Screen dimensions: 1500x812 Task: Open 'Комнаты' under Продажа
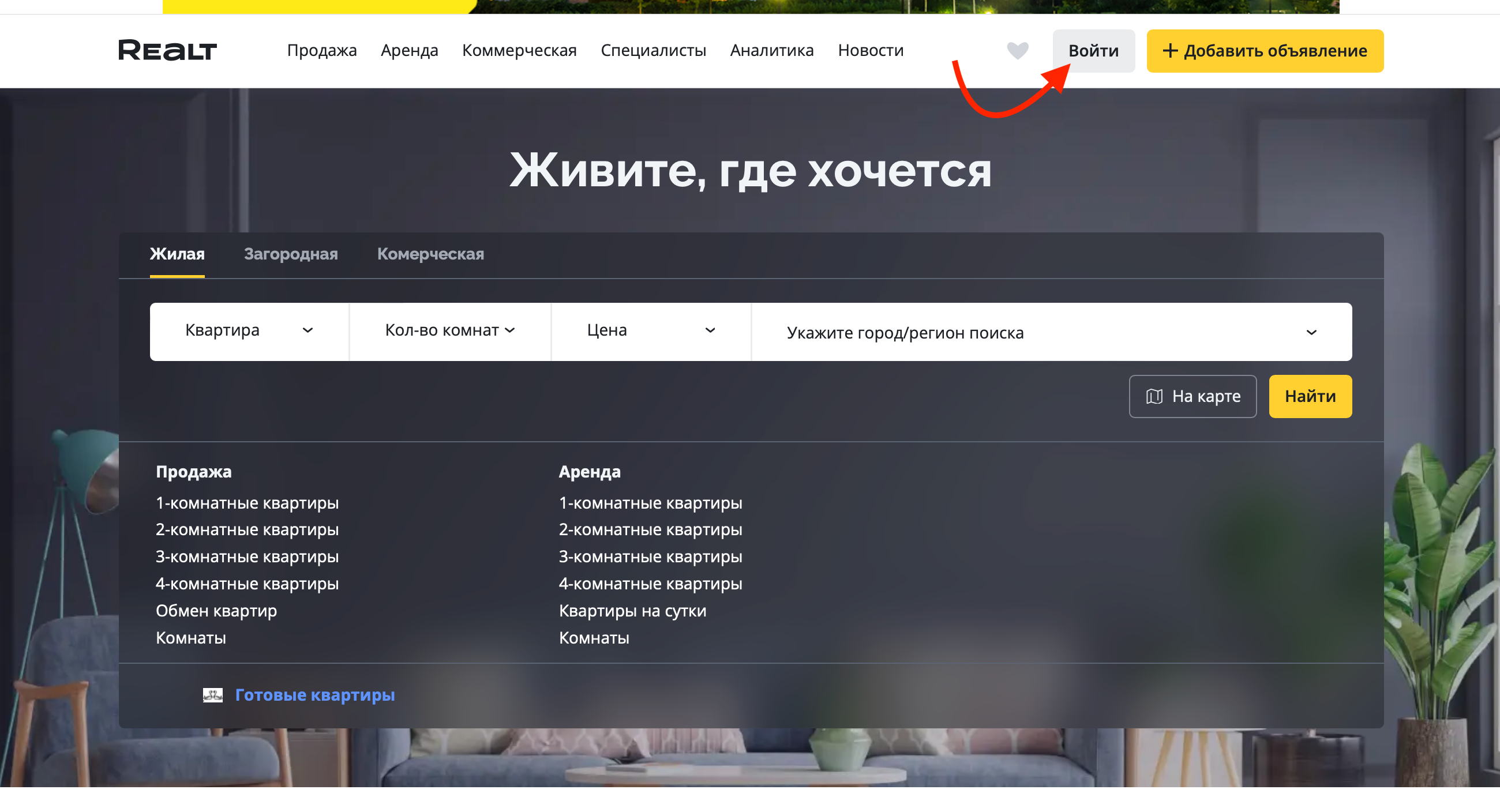pyautogui.click(x=190, y=638)
